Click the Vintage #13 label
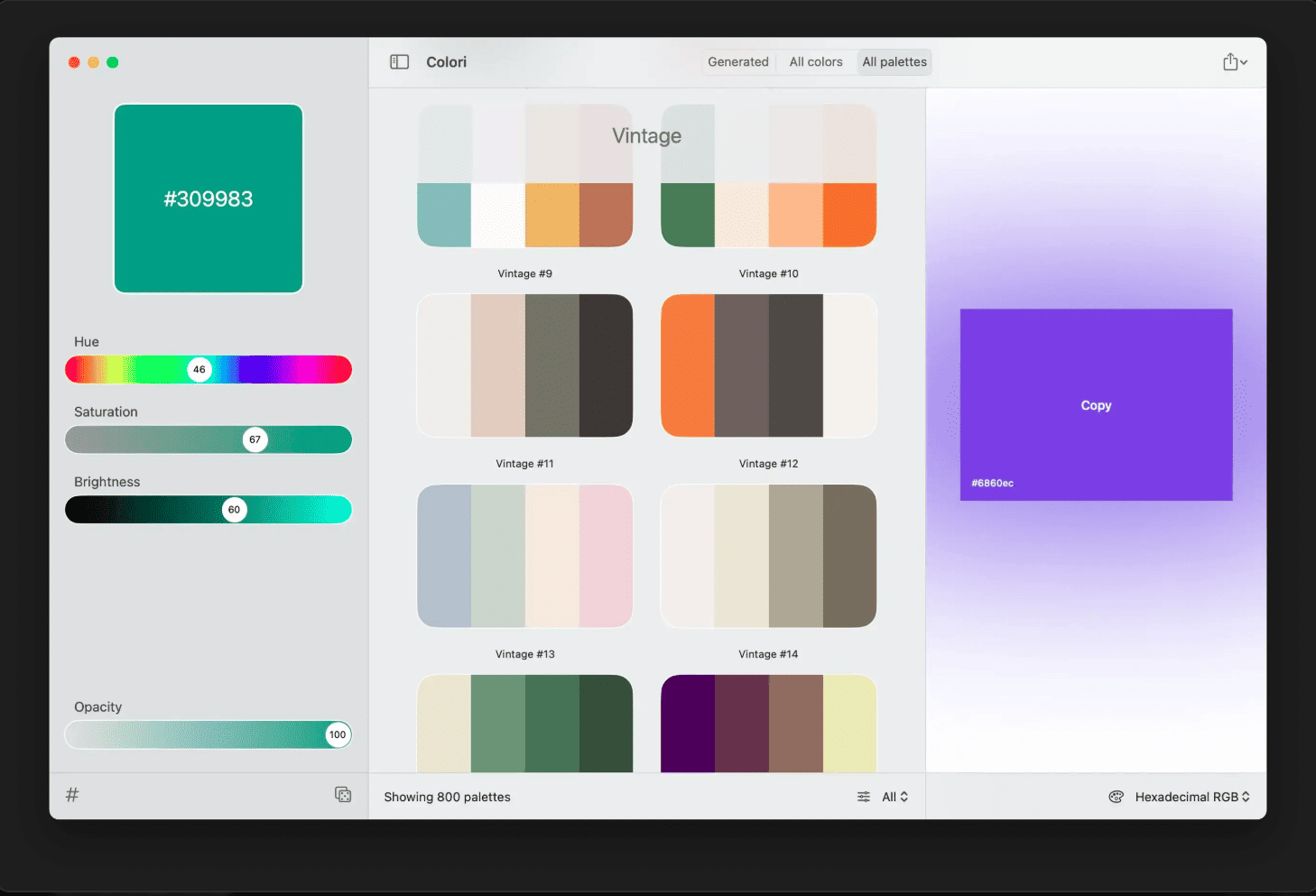Image resolution: width=1316 pixels, height=896 pixels. [x=525, y=654]
